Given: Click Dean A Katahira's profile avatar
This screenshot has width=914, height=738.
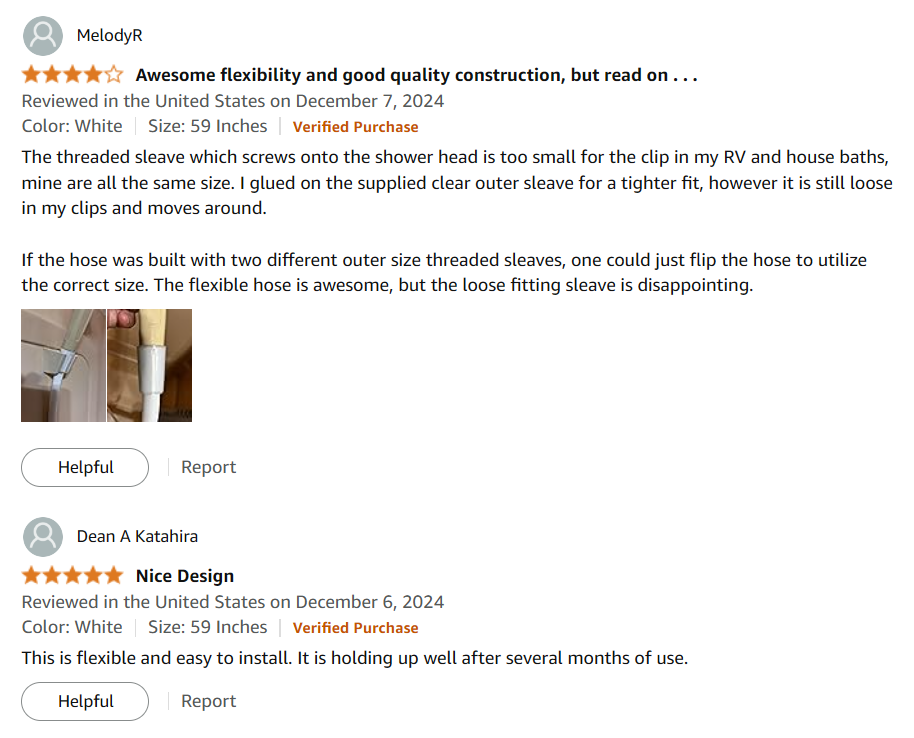Looking at the screenshot, I should pos(42,536).
